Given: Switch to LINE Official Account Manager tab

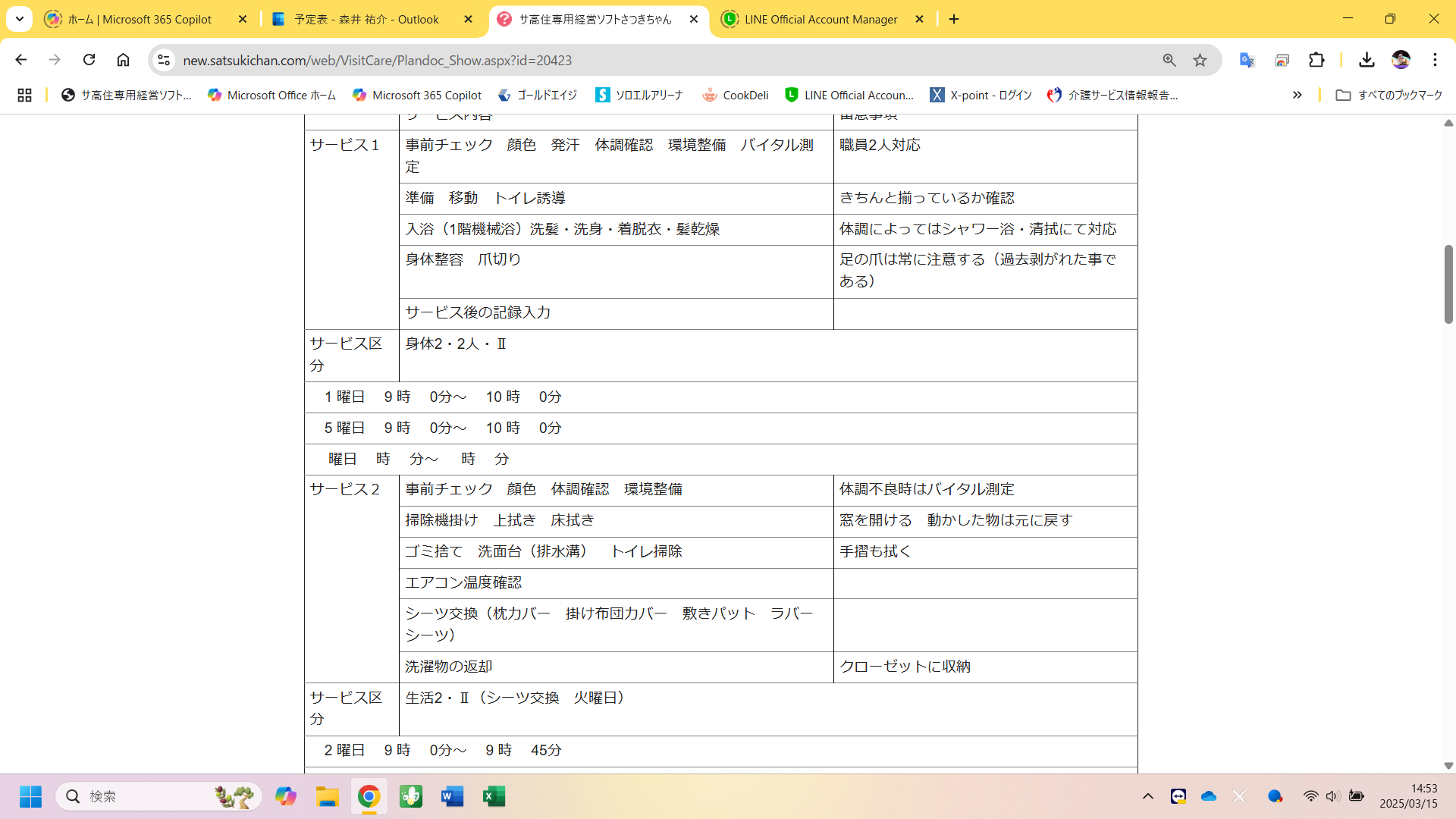Looking at the screenshot, I should tap(821, 19).
